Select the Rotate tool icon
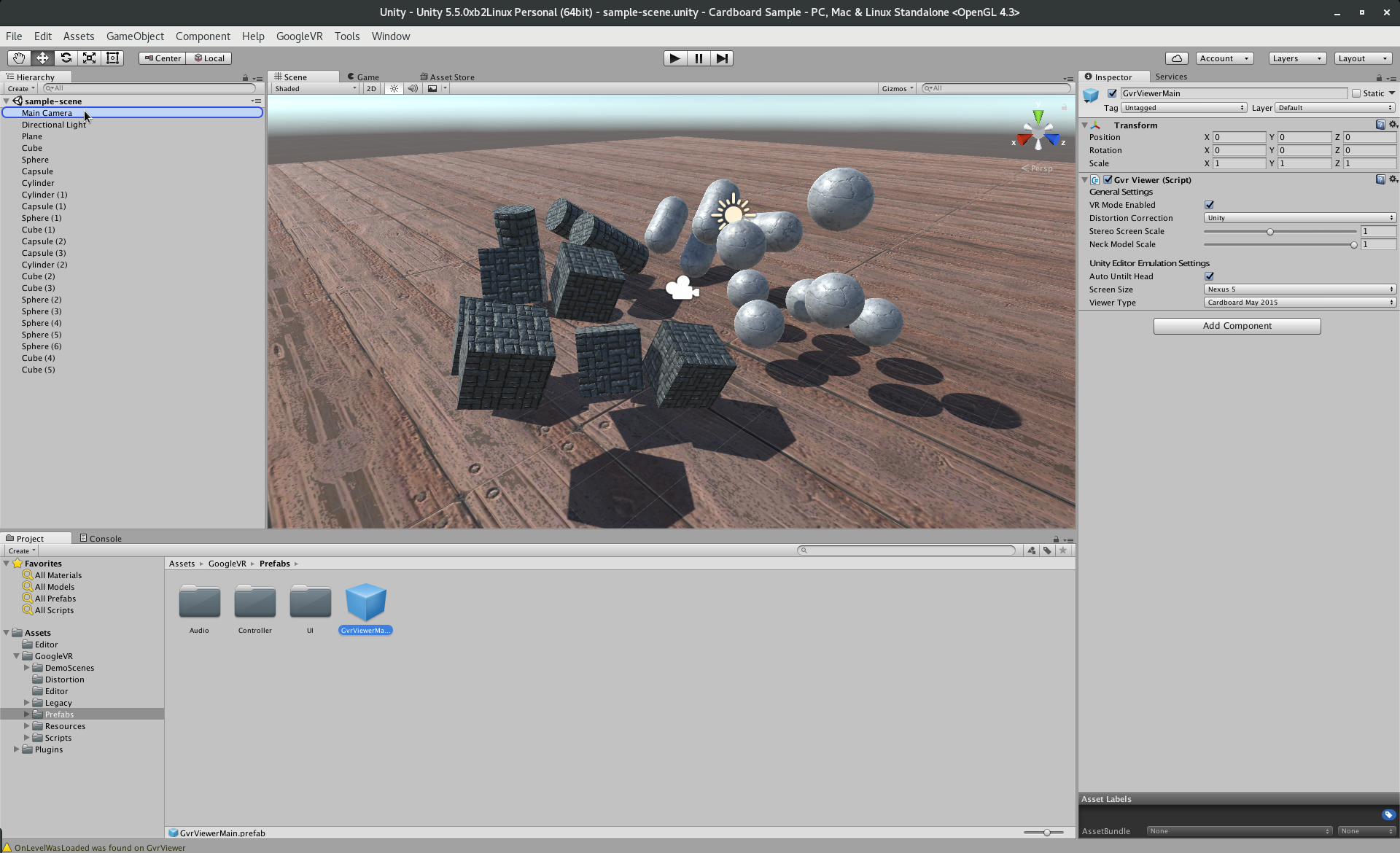Viewport: 1400px width, 853px height. (x=66, y=58)
